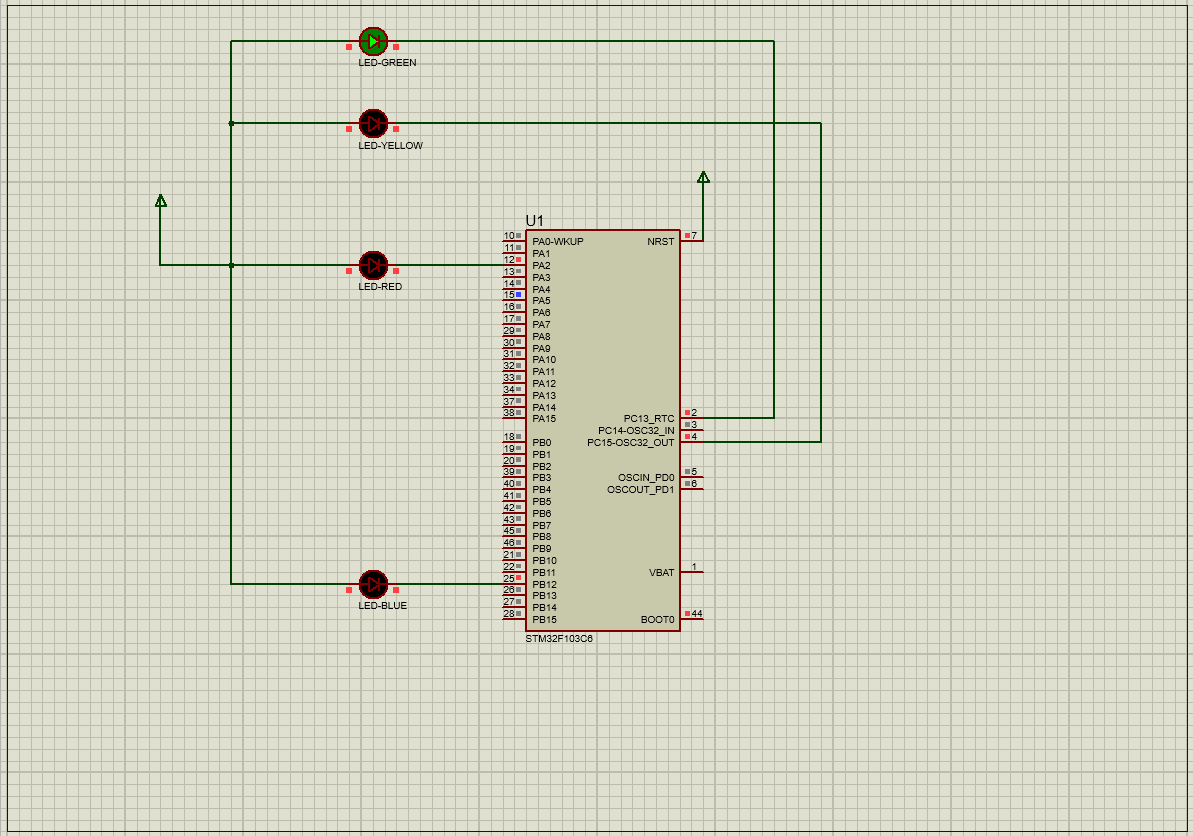1193x836 pixels.
Task: Click the PB11 pin name
Action: [544, 573]
